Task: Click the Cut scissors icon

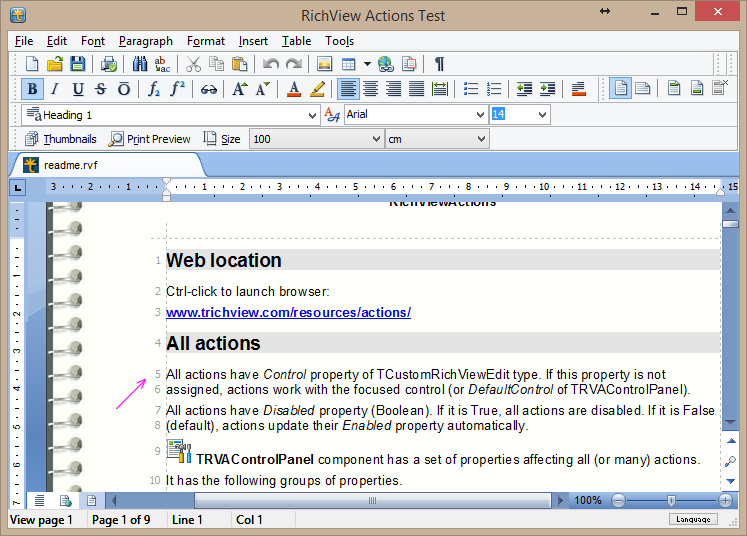Action: [x=193, y=64]
